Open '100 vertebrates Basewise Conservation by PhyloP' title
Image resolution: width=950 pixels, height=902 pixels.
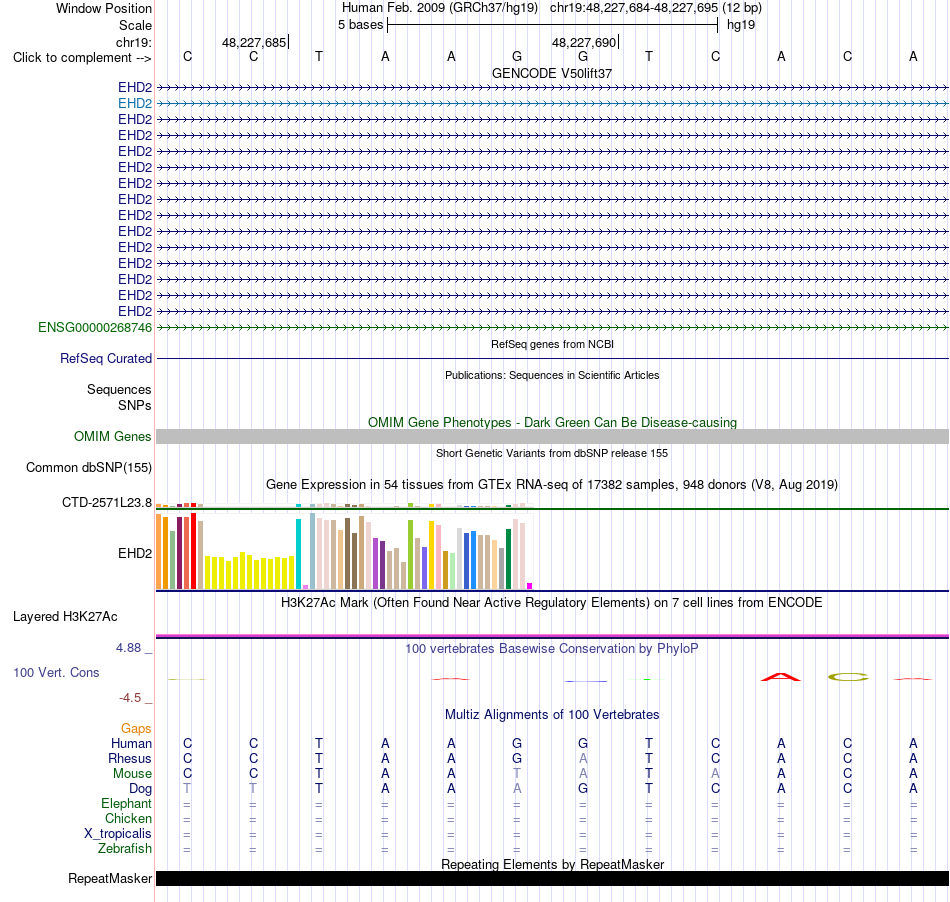(552, 649)
